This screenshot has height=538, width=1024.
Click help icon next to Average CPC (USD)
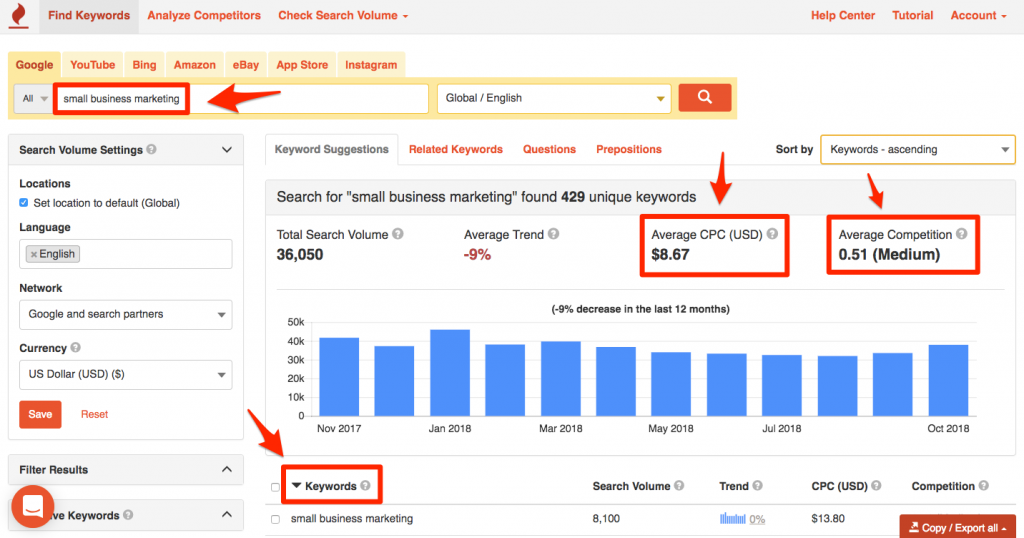tap(772, 234)
